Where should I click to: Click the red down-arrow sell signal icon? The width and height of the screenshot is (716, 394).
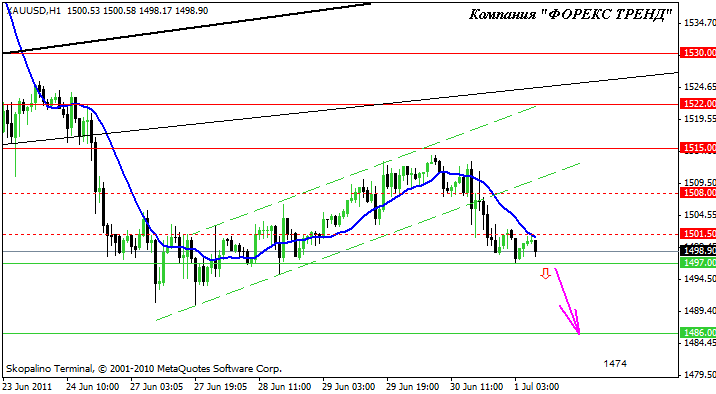click(545, 273)
